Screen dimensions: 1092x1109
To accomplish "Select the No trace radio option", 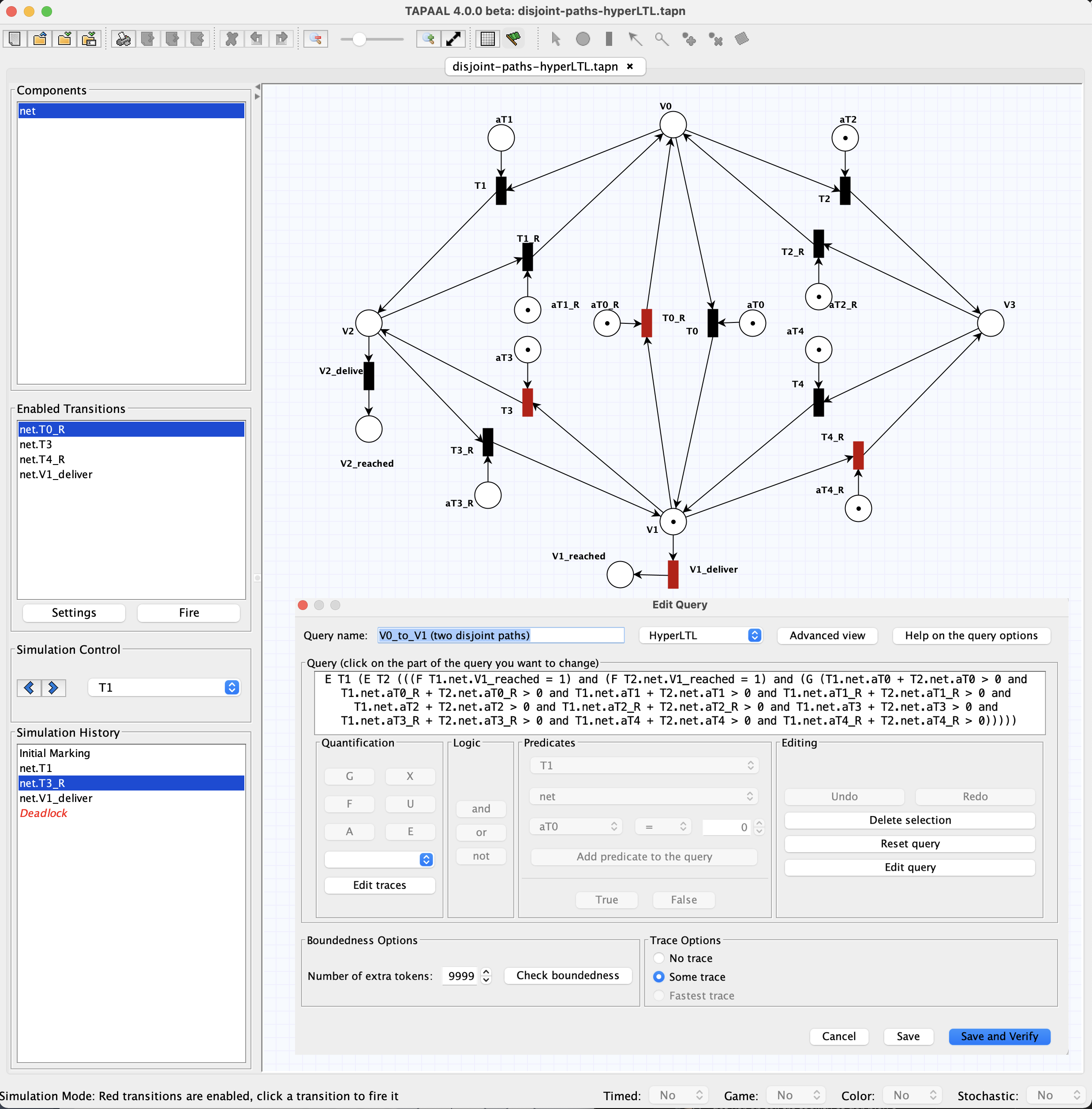I will pyautogui.click(x=659, y=958).
